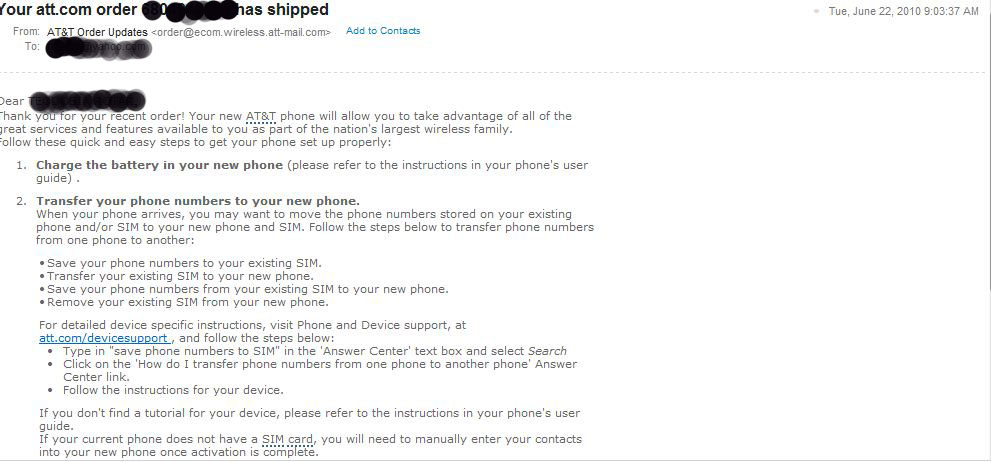Open the att.com/devicesupport link
The height and width of the screenshot is (462, 991).
point(104,338)
